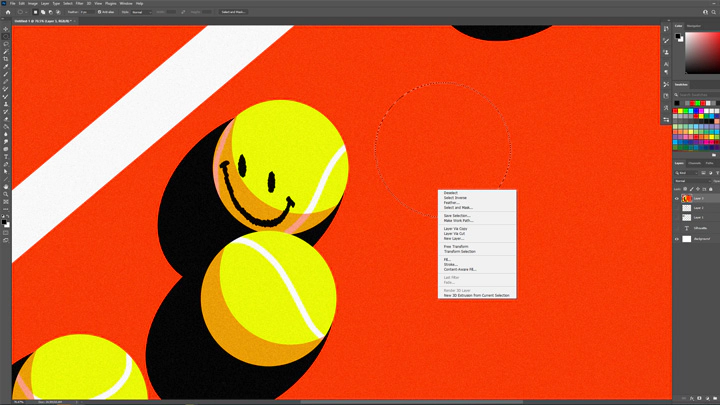Open the Style dropdown in options bar
This screenshot has width=720, height=405.
click(141, 12)
